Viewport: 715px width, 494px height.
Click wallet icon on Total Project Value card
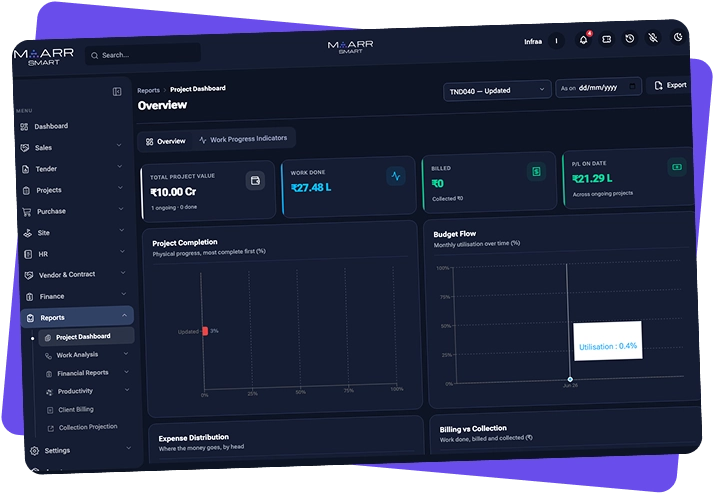pyautogui.click(x=255, y=181)
